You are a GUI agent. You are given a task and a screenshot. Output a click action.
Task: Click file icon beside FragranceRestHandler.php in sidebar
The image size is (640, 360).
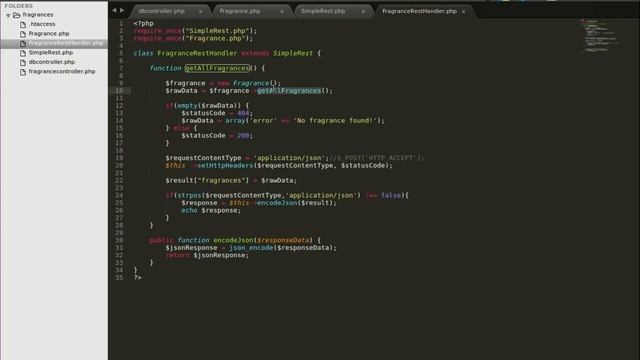(x=23, y=44)
